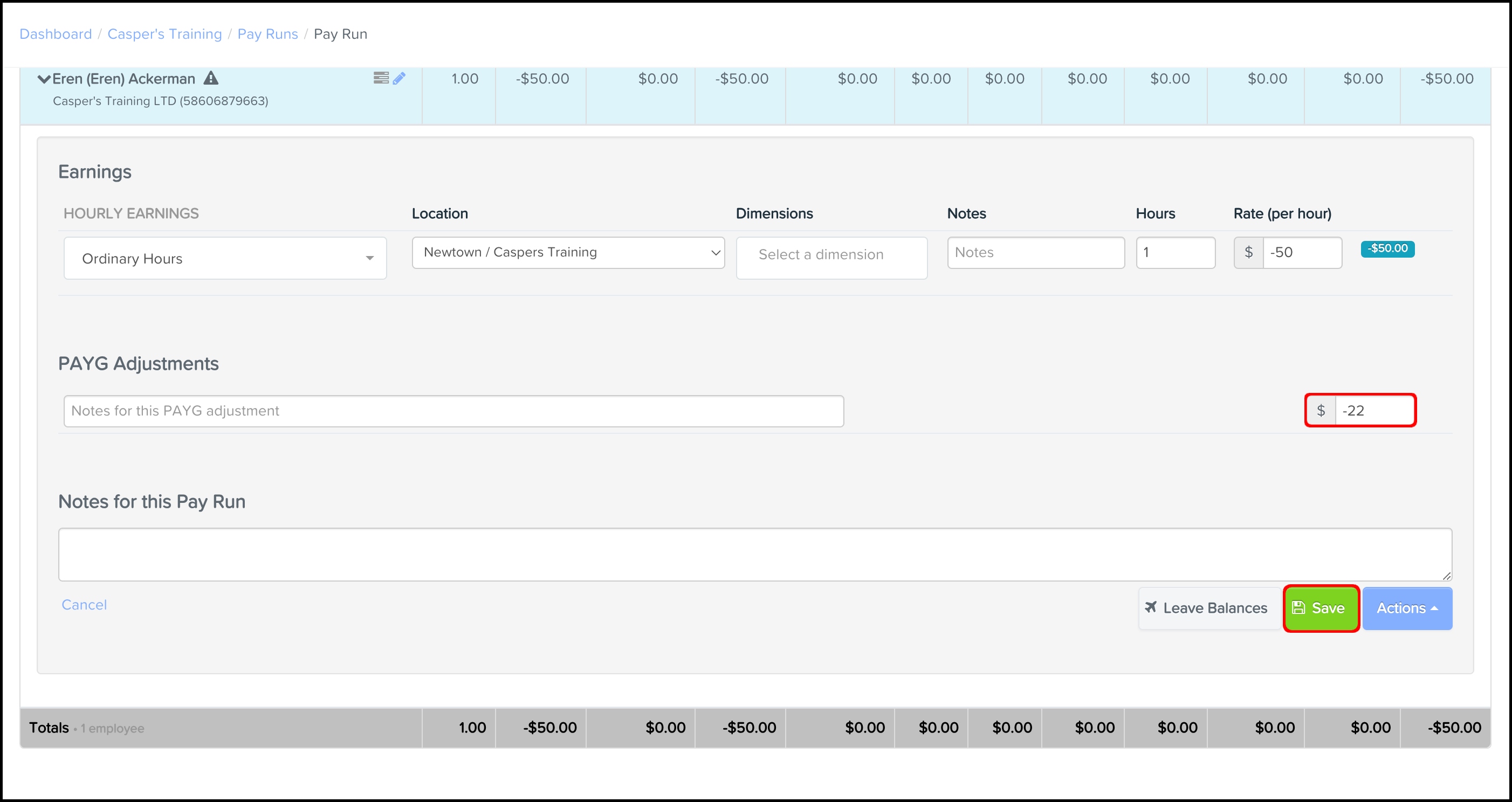
Task: Cancel the pay run edits
Action: 84,605
